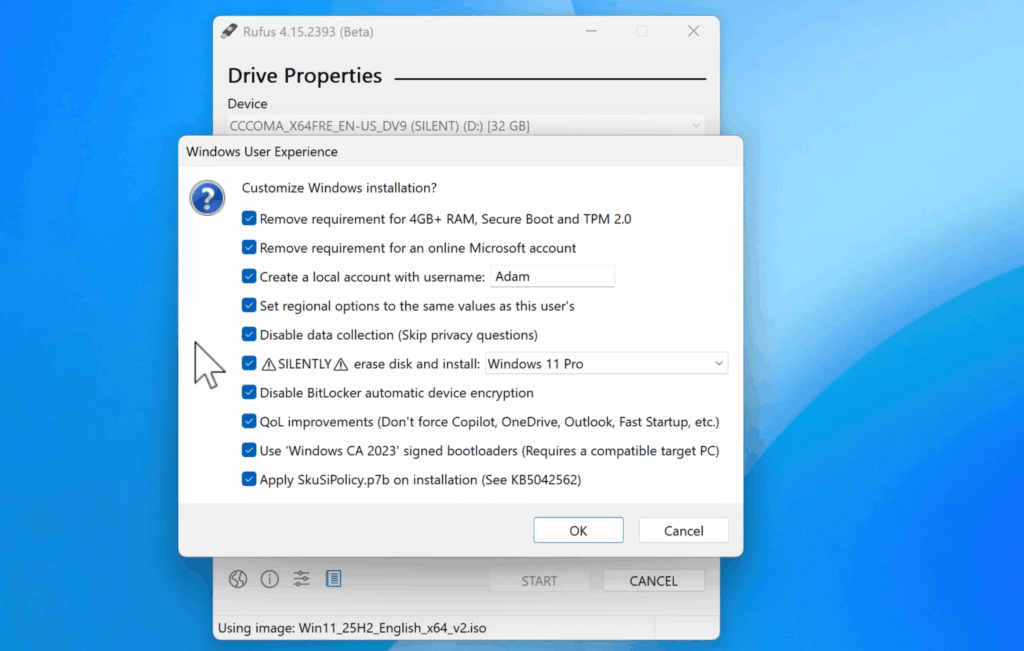Click the Drive Properties heading
The width and height of the screenshot is (1024, 651).
[x=304, y=76]
